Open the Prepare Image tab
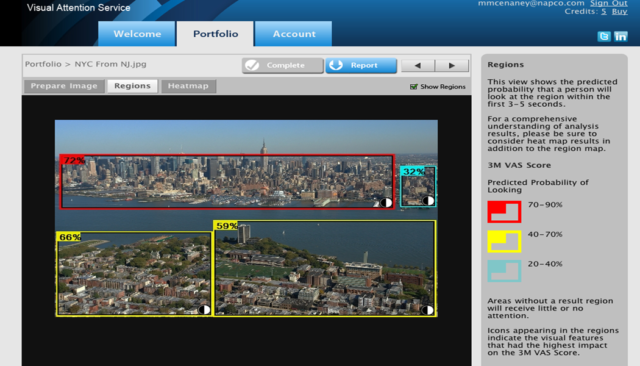640x366 pixels. pos(64,86)
